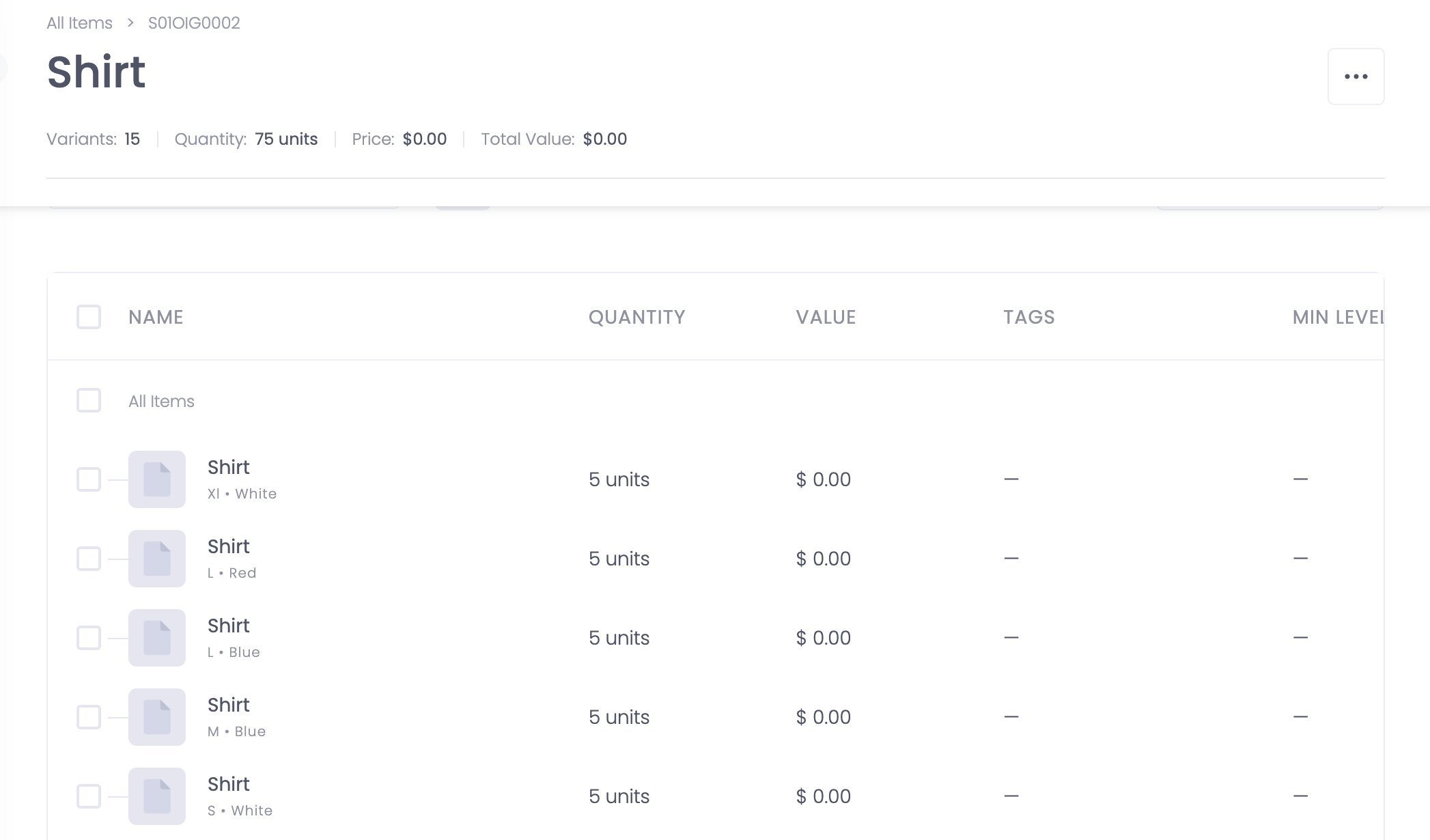
Task: Toggle the select-all checkbox in header row
Action: [89, 317]
